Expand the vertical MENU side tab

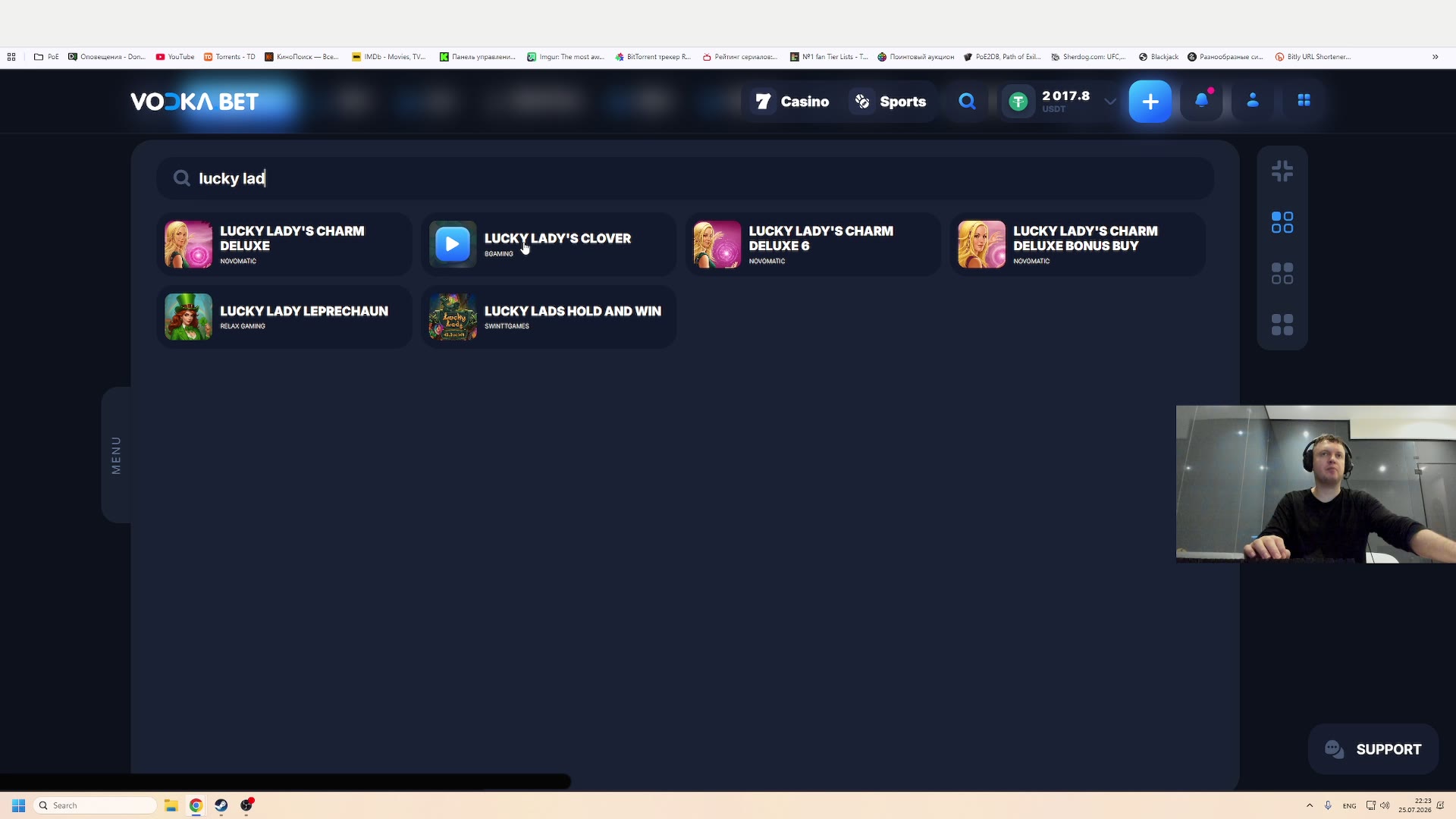(x=116, y=455)
